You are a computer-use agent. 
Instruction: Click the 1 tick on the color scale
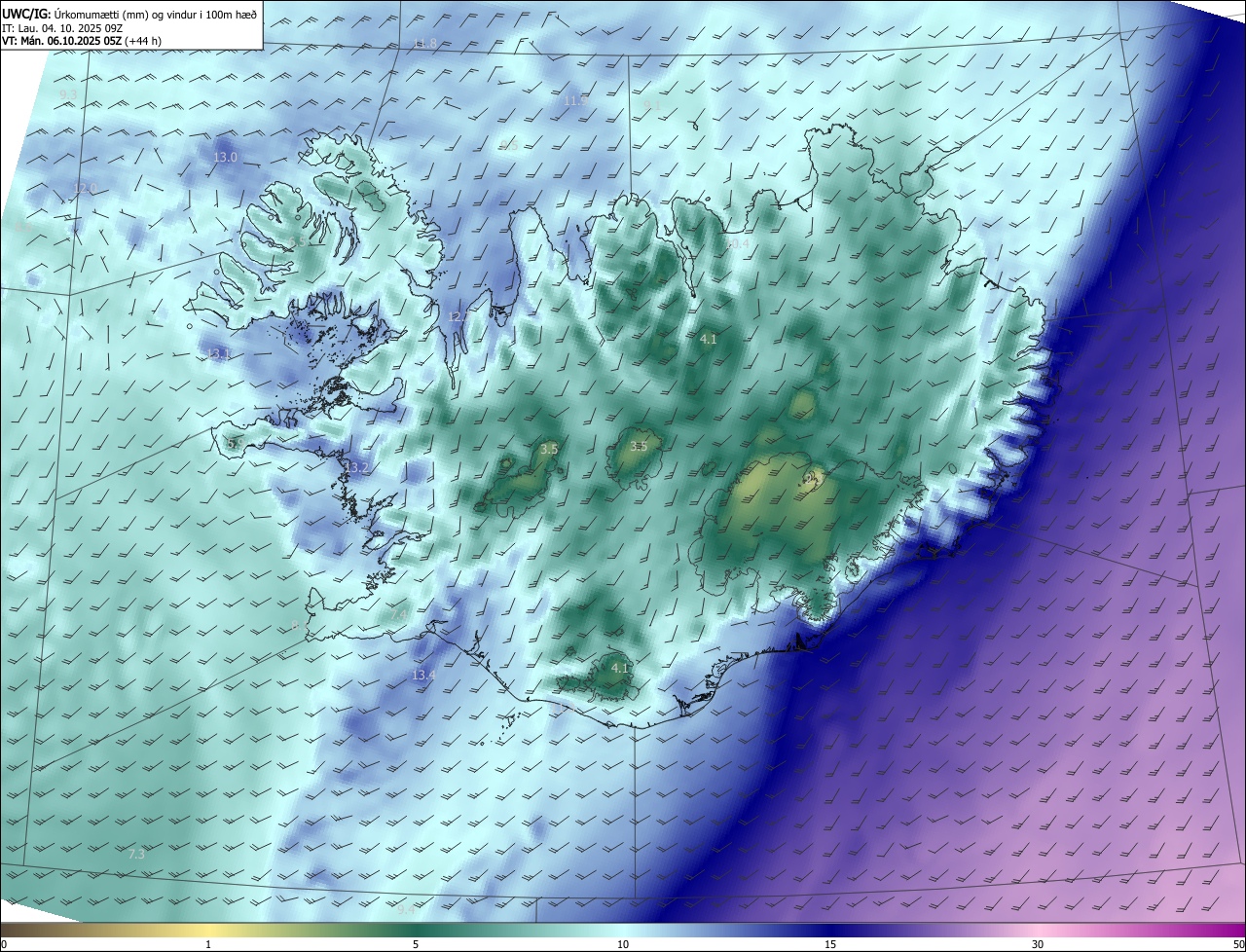(208, 944)
